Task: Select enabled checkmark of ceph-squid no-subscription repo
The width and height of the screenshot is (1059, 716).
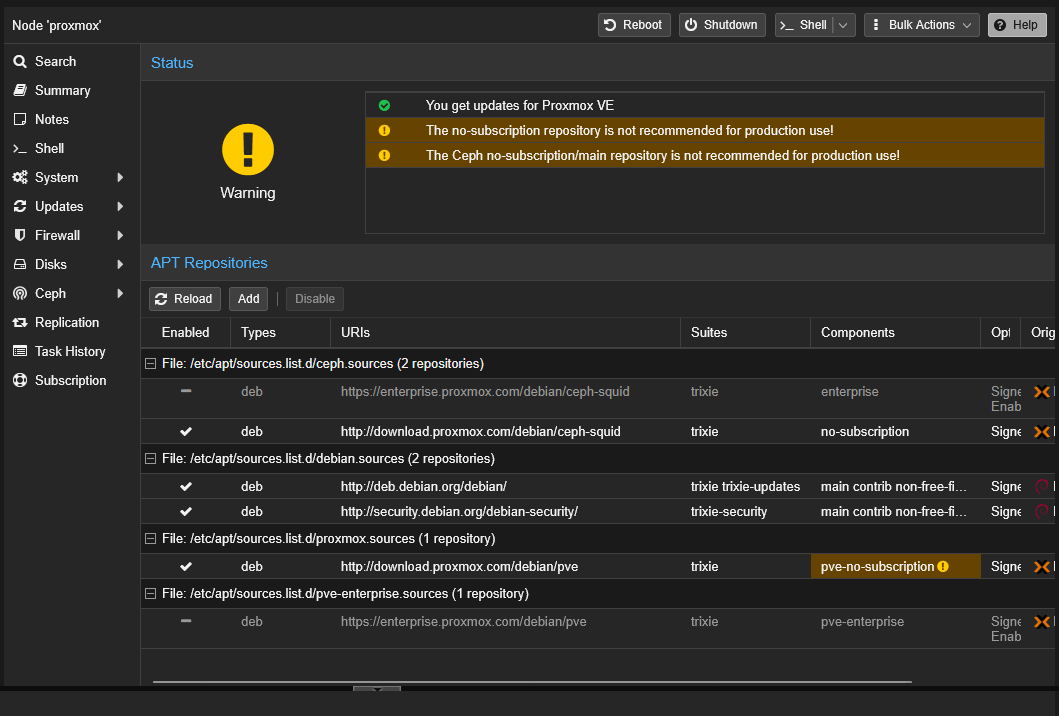Action: [186, 432]
